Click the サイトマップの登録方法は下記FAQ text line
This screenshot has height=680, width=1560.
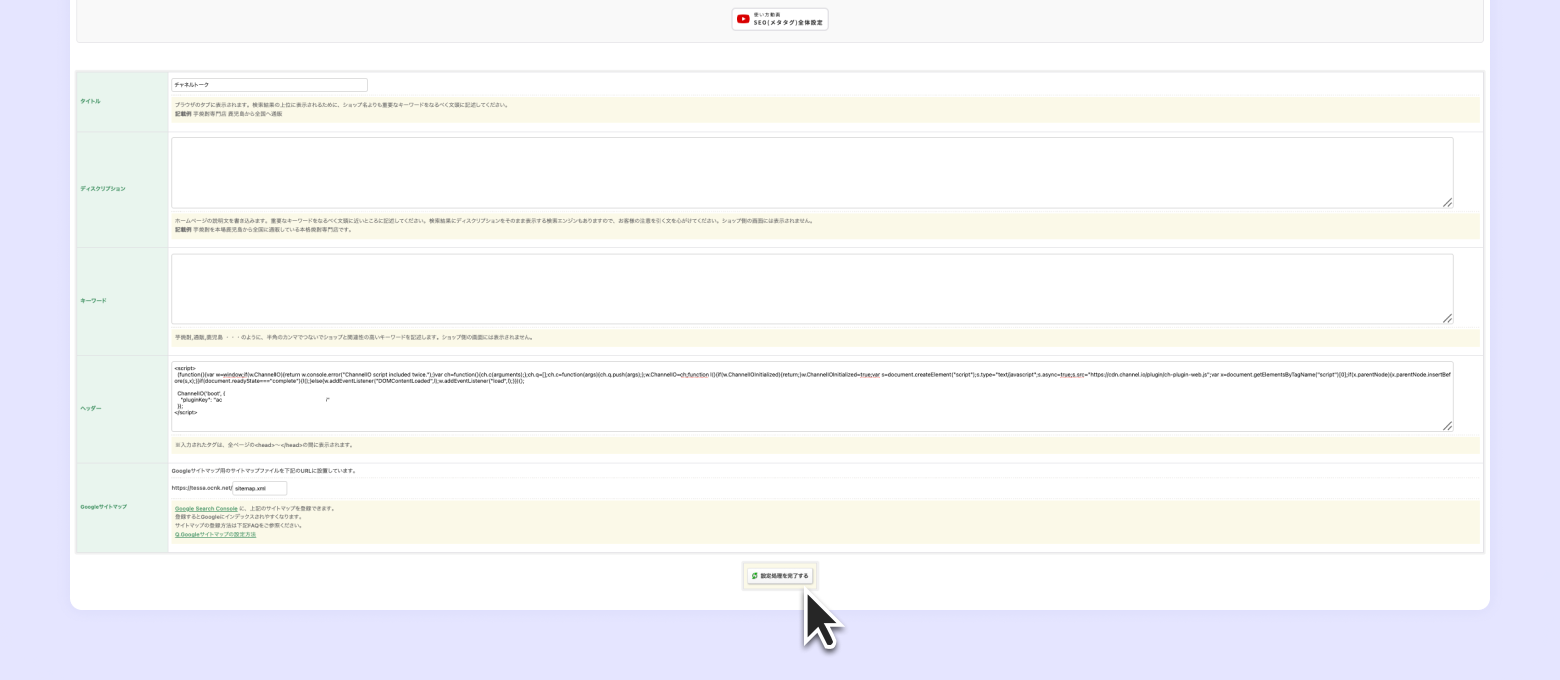tap(238, 526)
